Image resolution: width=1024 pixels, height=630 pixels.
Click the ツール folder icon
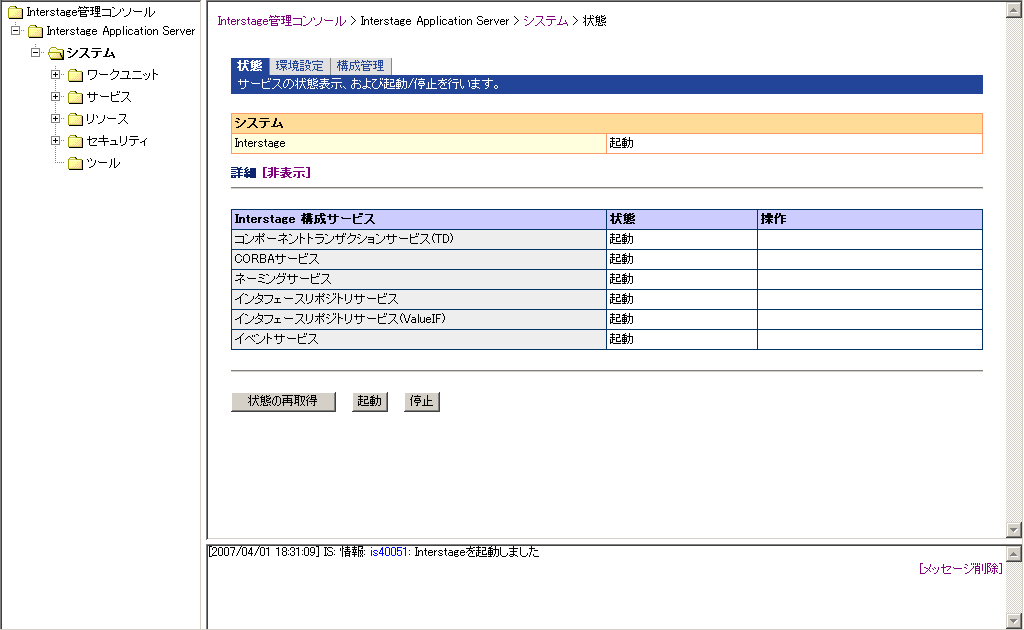76,163
